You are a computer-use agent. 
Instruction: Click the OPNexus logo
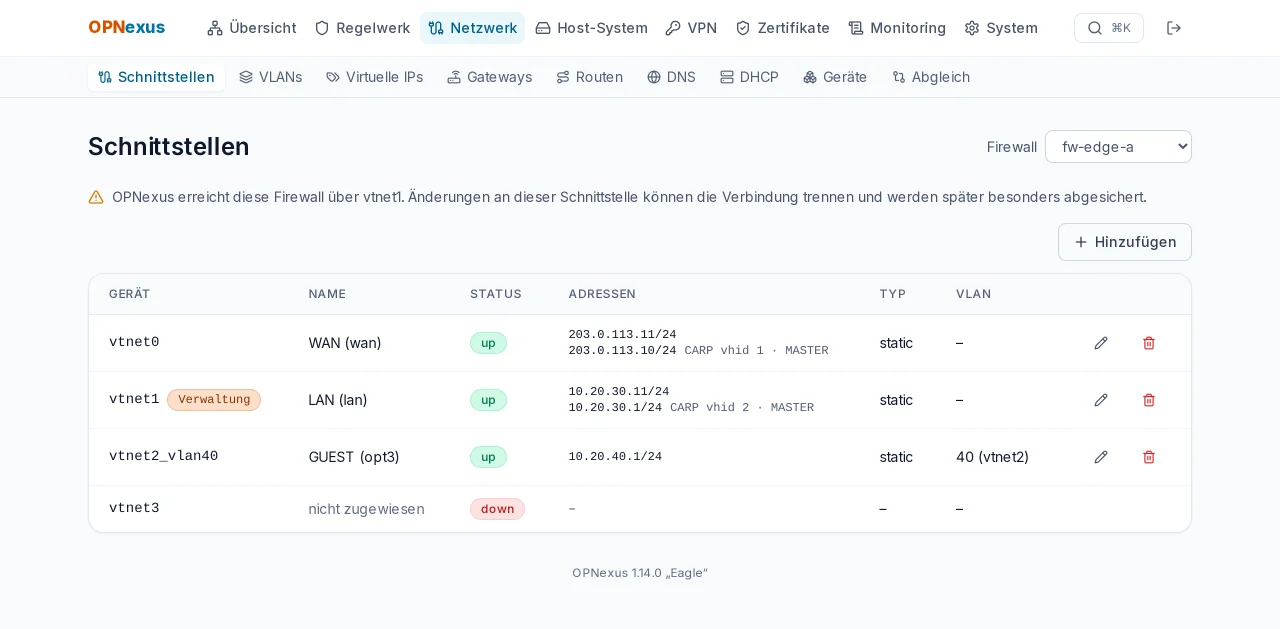coord(126,28)
